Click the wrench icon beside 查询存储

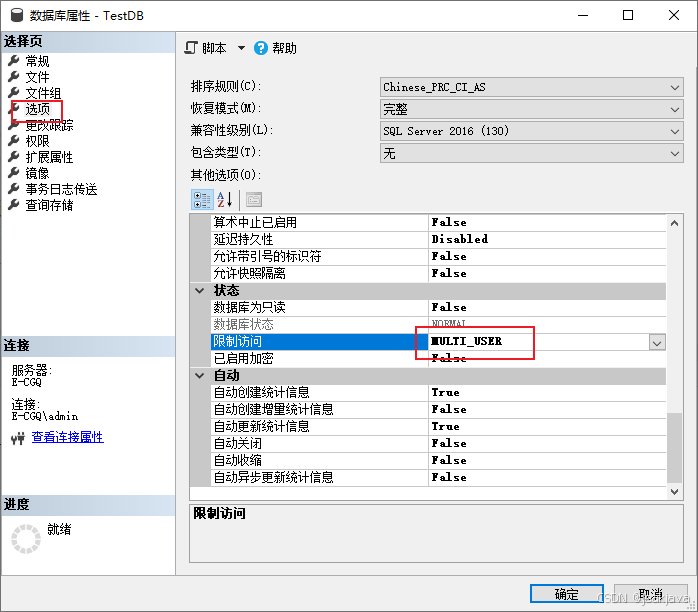[x=14, y=204]
